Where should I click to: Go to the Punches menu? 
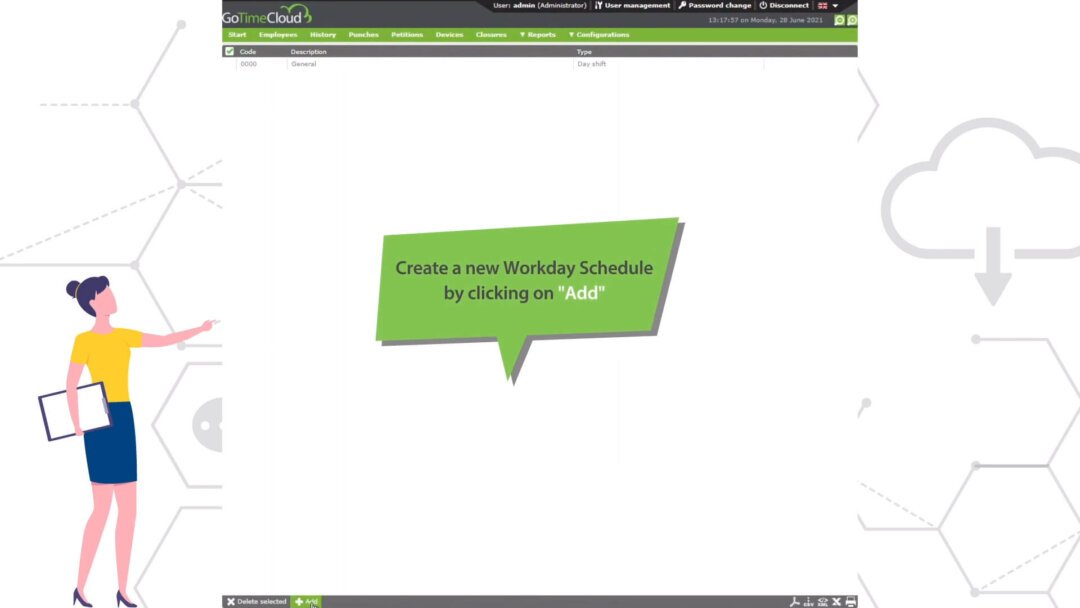point(363,35)
